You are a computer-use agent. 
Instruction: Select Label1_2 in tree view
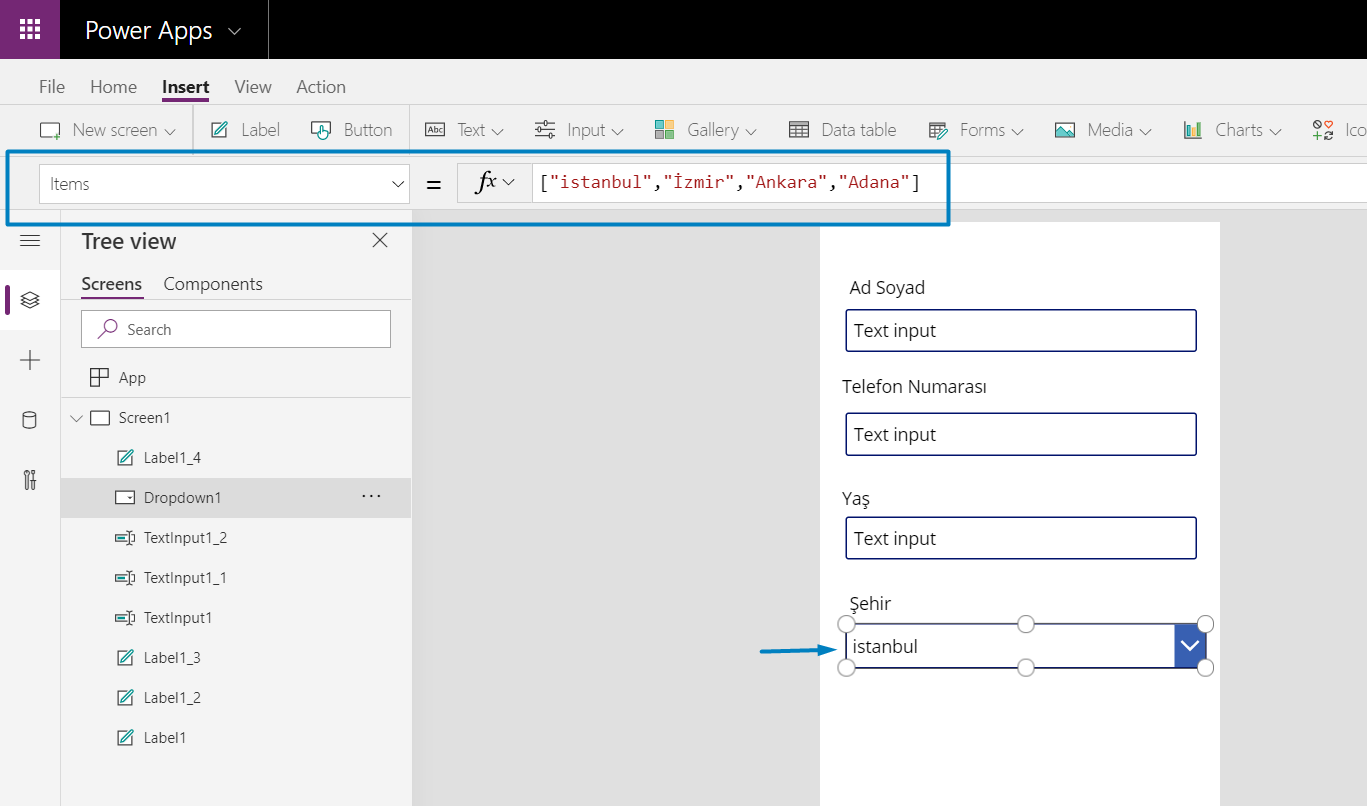coord(172,698)
